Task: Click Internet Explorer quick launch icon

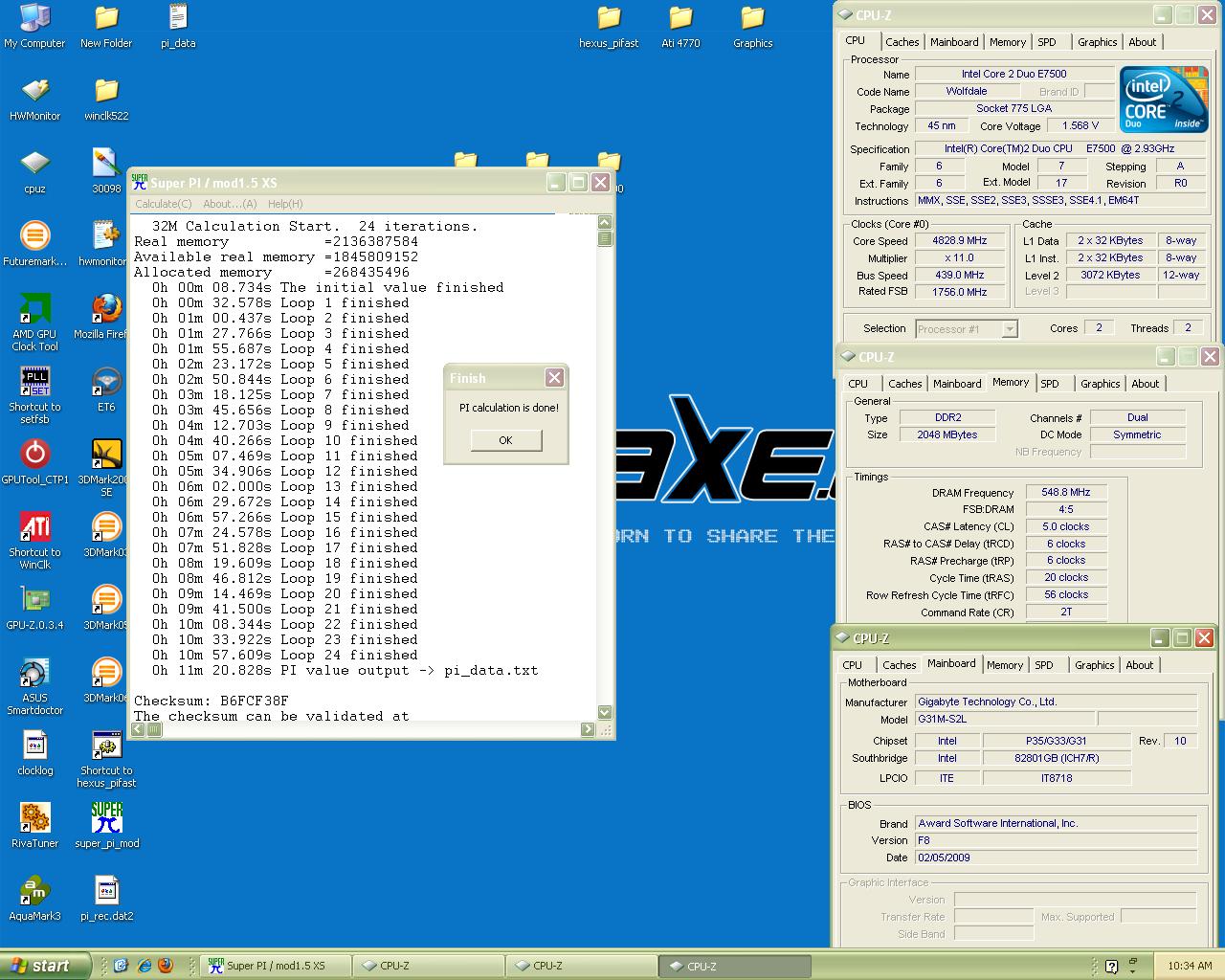Action: [x=144, y=966]
